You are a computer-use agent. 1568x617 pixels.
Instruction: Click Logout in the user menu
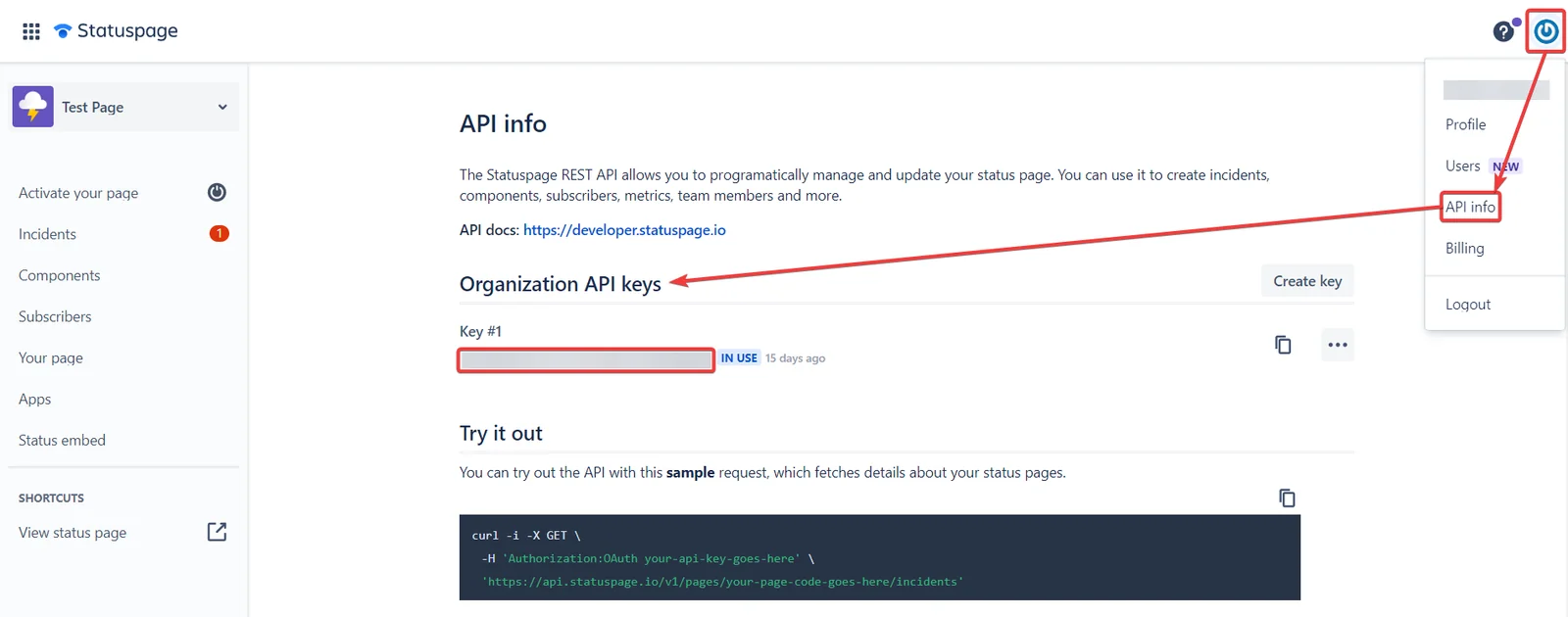coord(1468,305)
